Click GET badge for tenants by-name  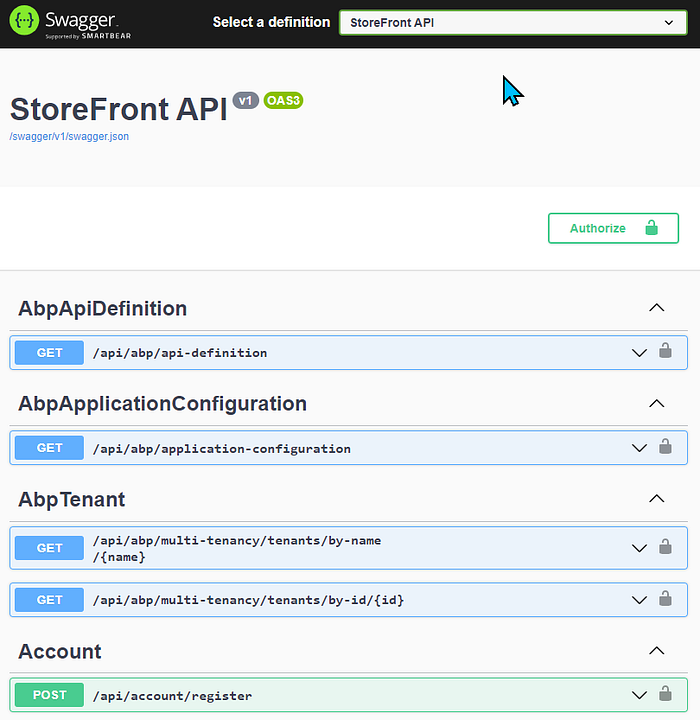pyautogui.click(x=49, y=548)
